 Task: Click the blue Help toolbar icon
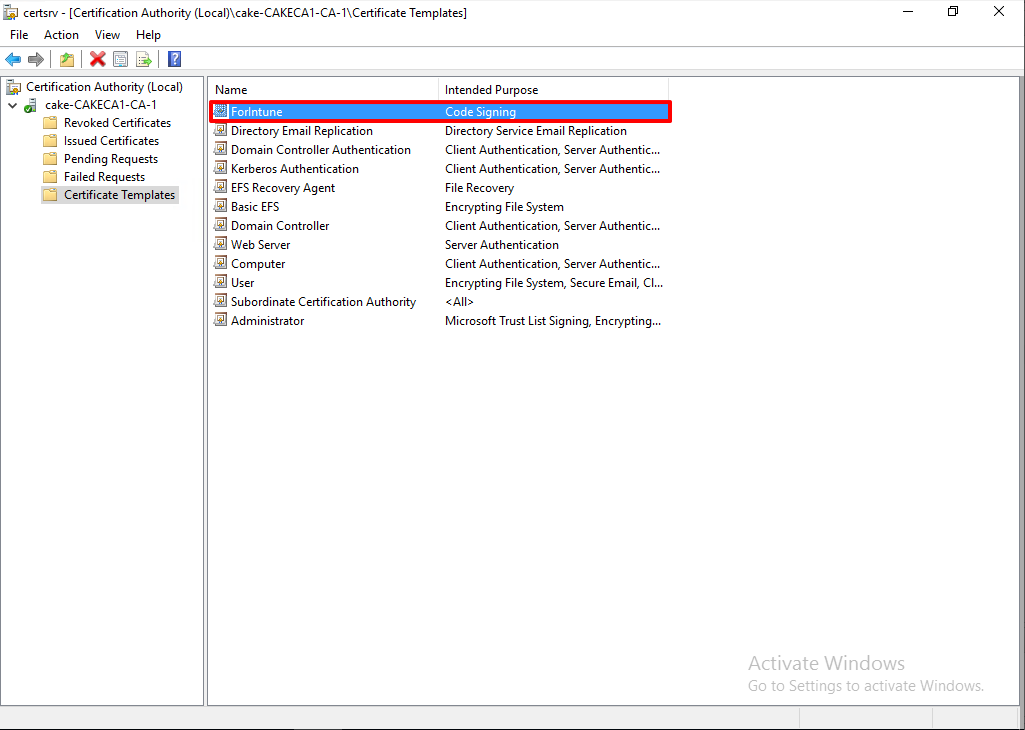(175, 59)
